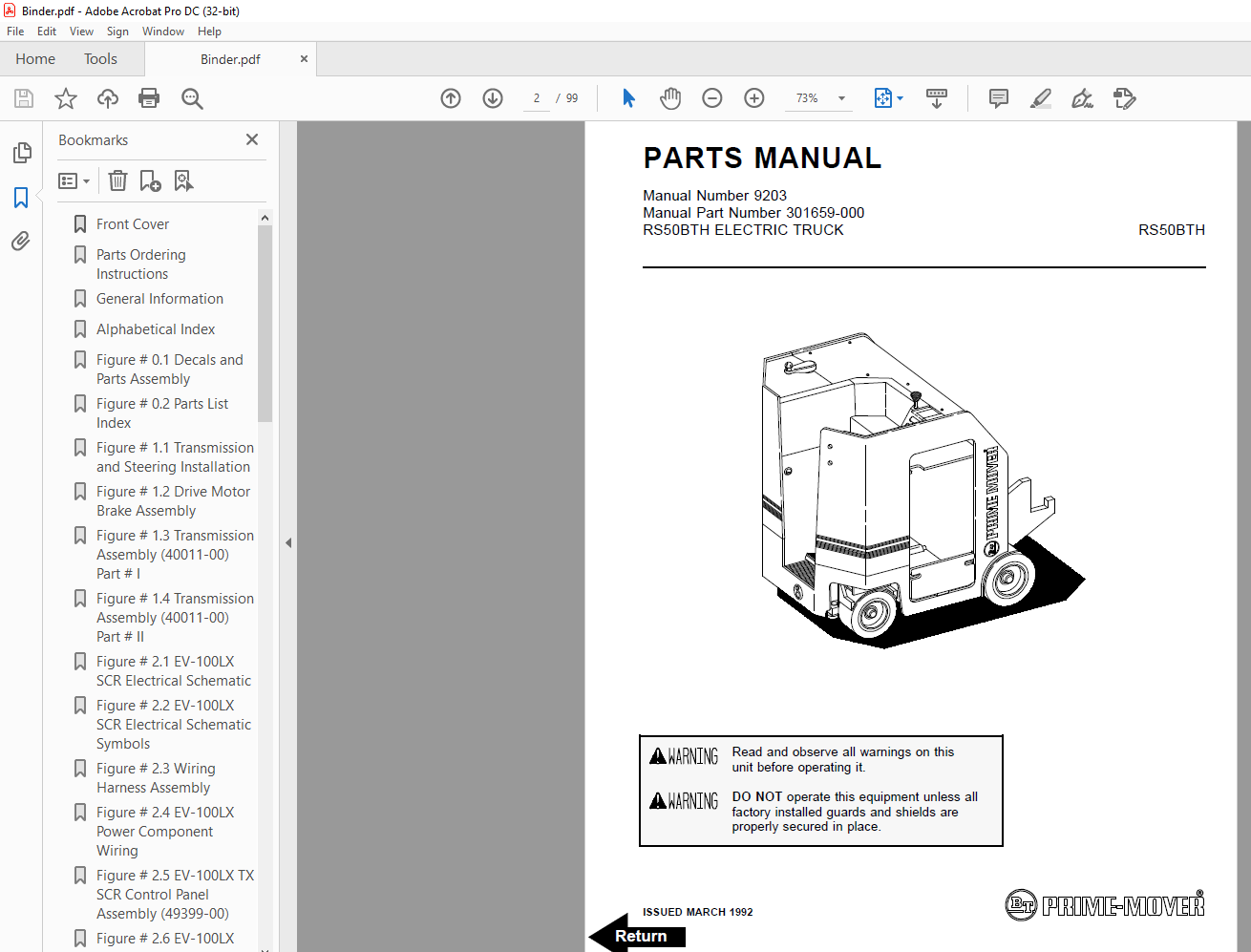This screenshot has height=952, width=1251.
Task: Go to previous page arrow
Action: pos(451,98)
